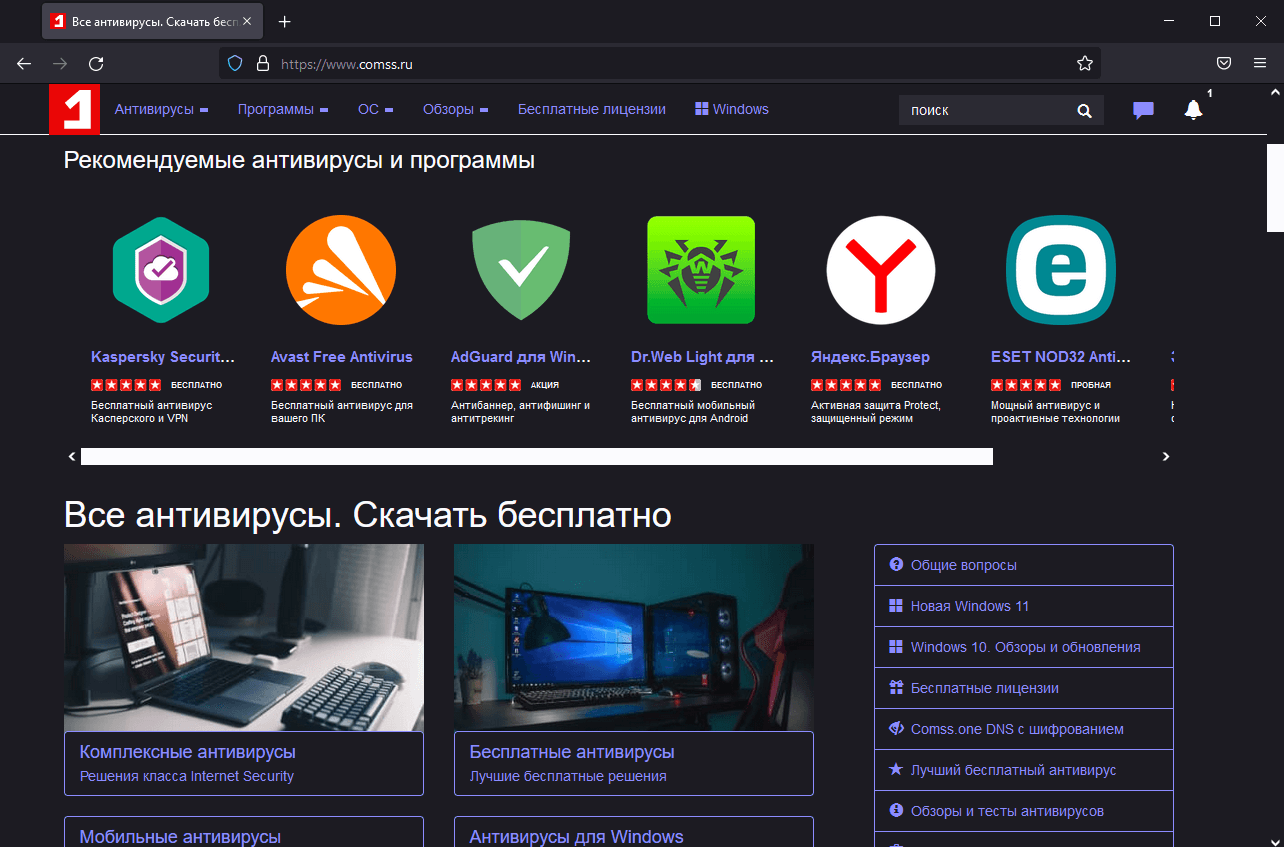
Task: Open the Avast Free Antivirus icon
Action: coord(341,270)
